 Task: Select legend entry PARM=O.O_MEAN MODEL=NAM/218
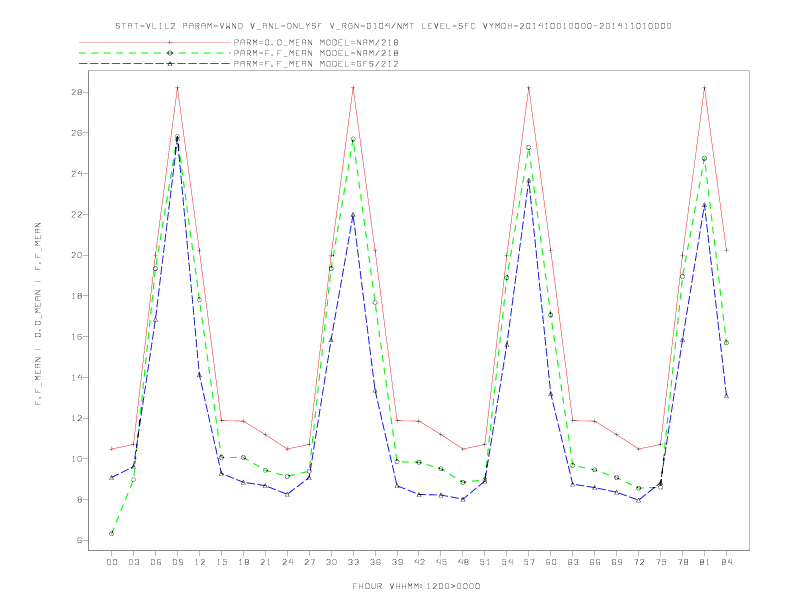coord(316,42)
